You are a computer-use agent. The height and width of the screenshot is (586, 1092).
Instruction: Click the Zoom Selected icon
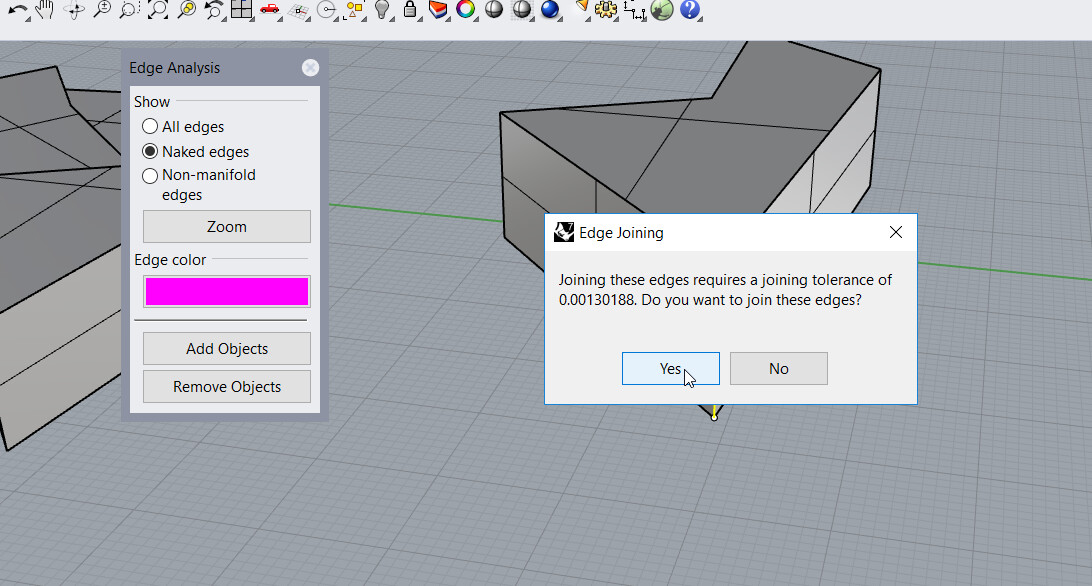[186, 9]
